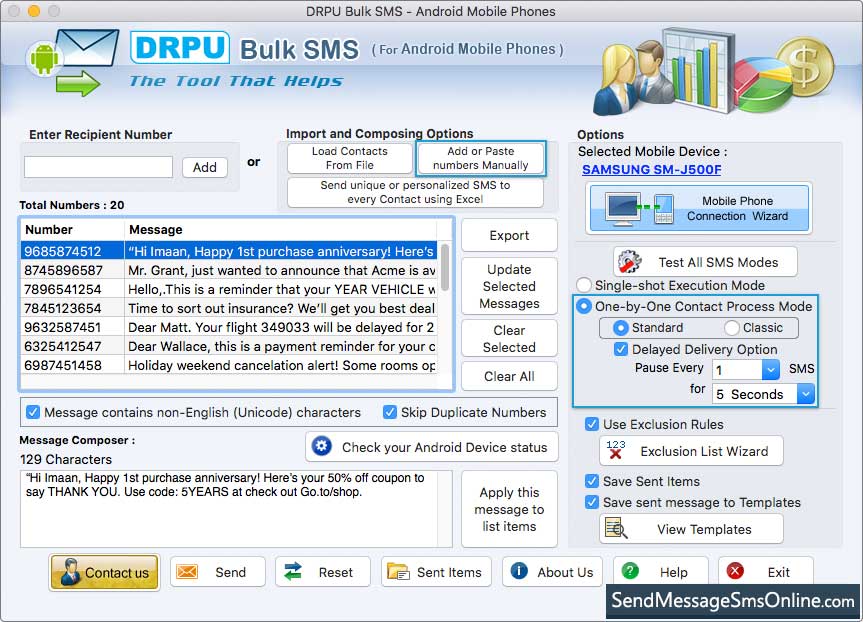Click the Reset arrows icon
The width and height of the screenshot is (863, 622).
coord(293,572)
